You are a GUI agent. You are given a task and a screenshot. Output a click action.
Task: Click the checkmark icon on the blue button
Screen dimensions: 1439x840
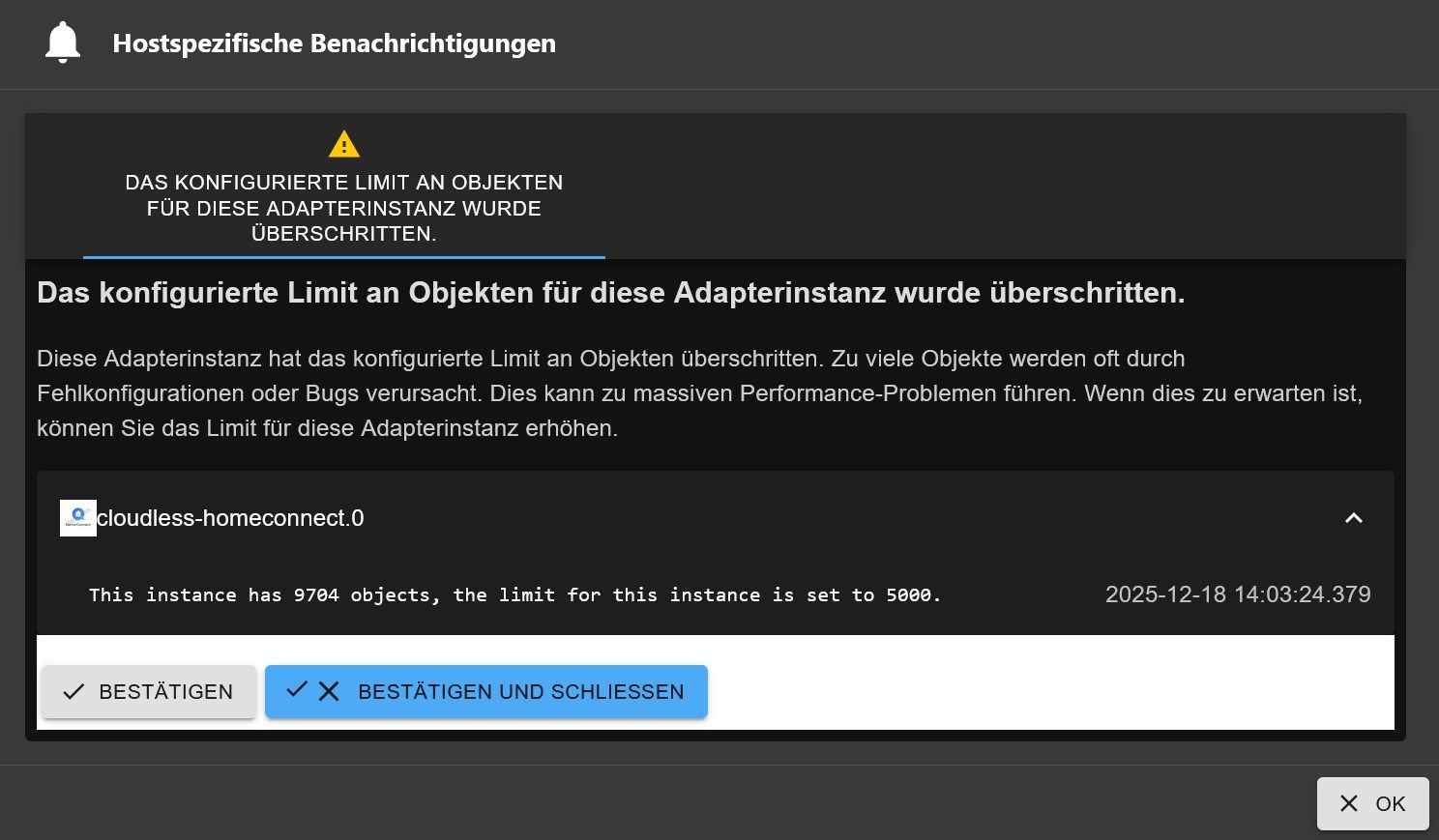coord(297,689)
